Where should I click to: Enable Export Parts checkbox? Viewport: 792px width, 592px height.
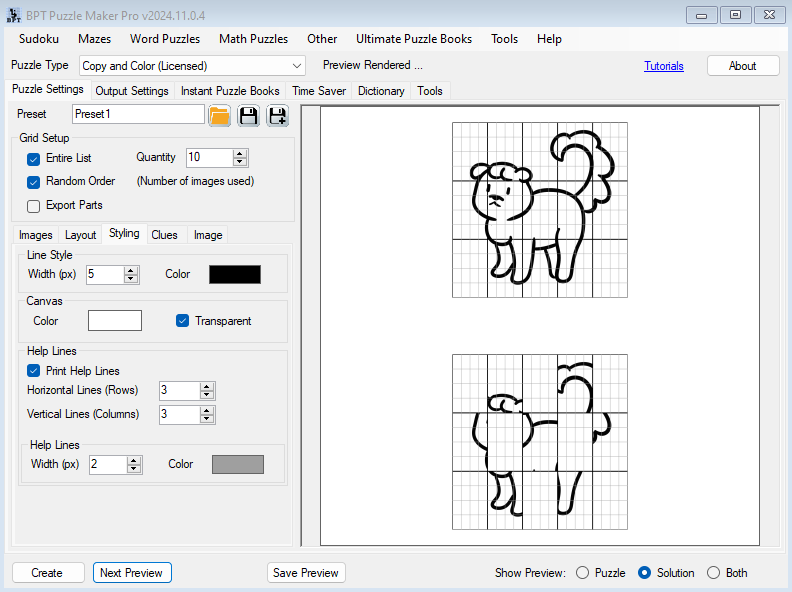33,206
